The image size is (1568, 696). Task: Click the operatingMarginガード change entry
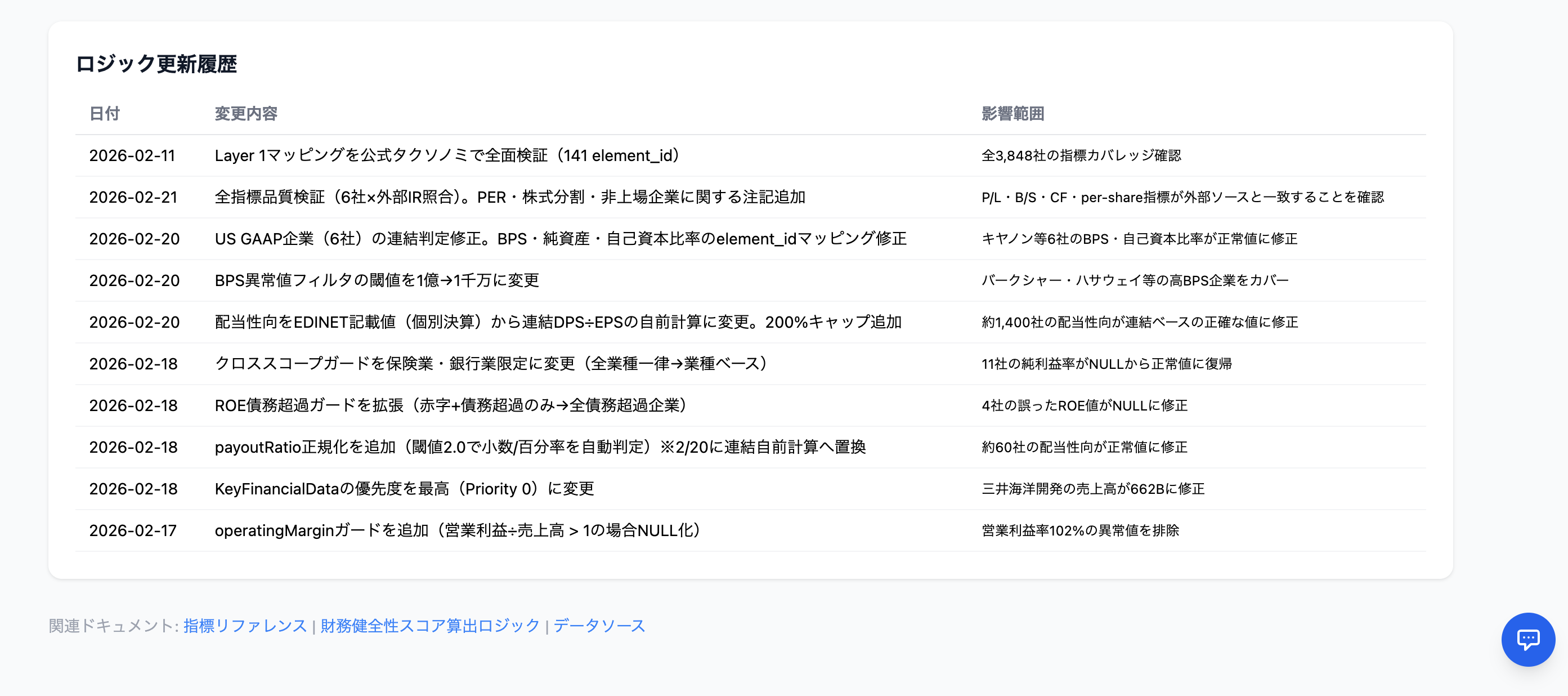click(457, 530)
